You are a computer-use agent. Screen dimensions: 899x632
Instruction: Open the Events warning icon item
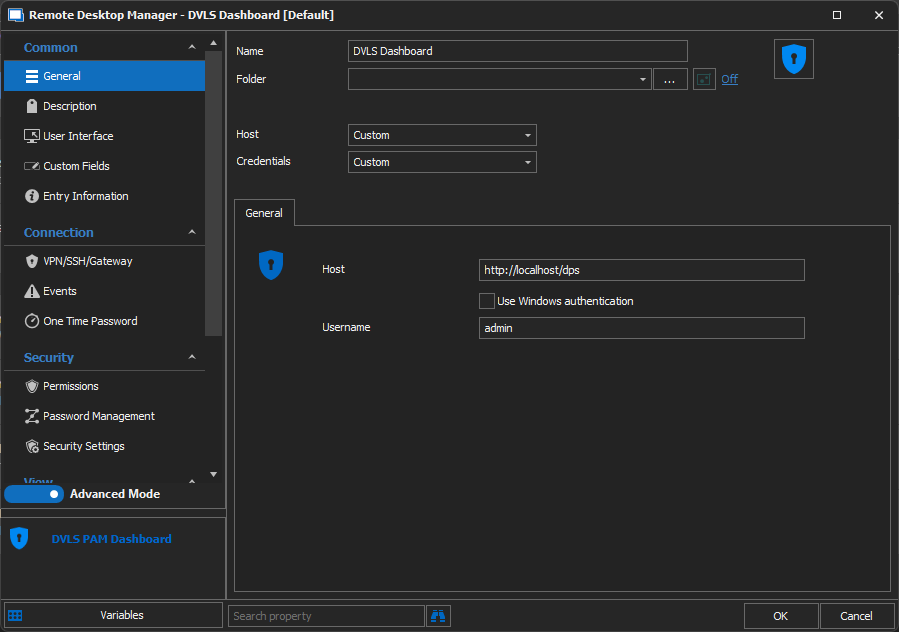(32, 291)
